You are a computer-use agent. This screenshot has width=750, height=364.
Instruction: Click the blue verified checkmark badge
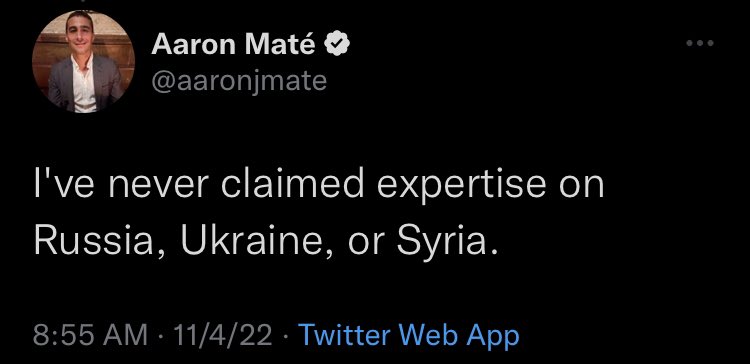coord(337,44)
